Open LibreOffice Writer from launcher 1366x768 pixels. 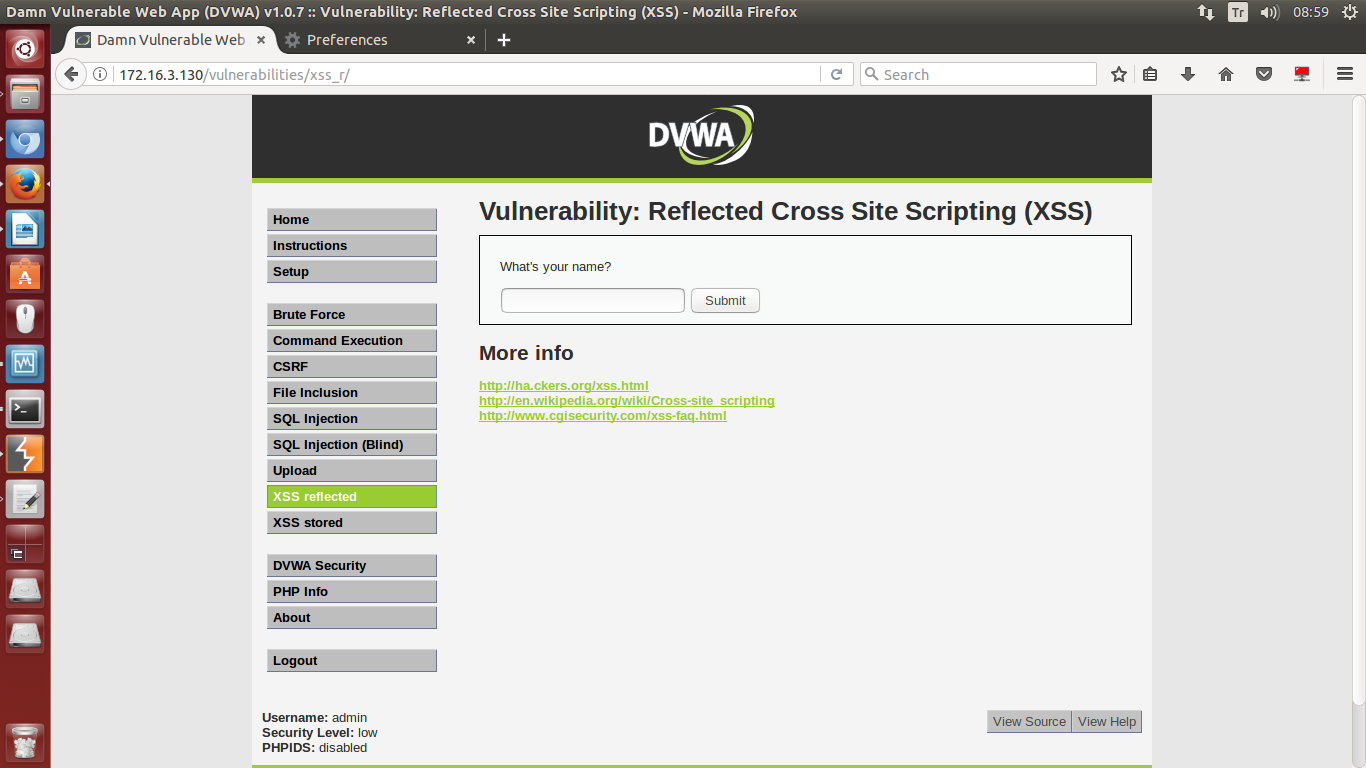tap(25, 230)
